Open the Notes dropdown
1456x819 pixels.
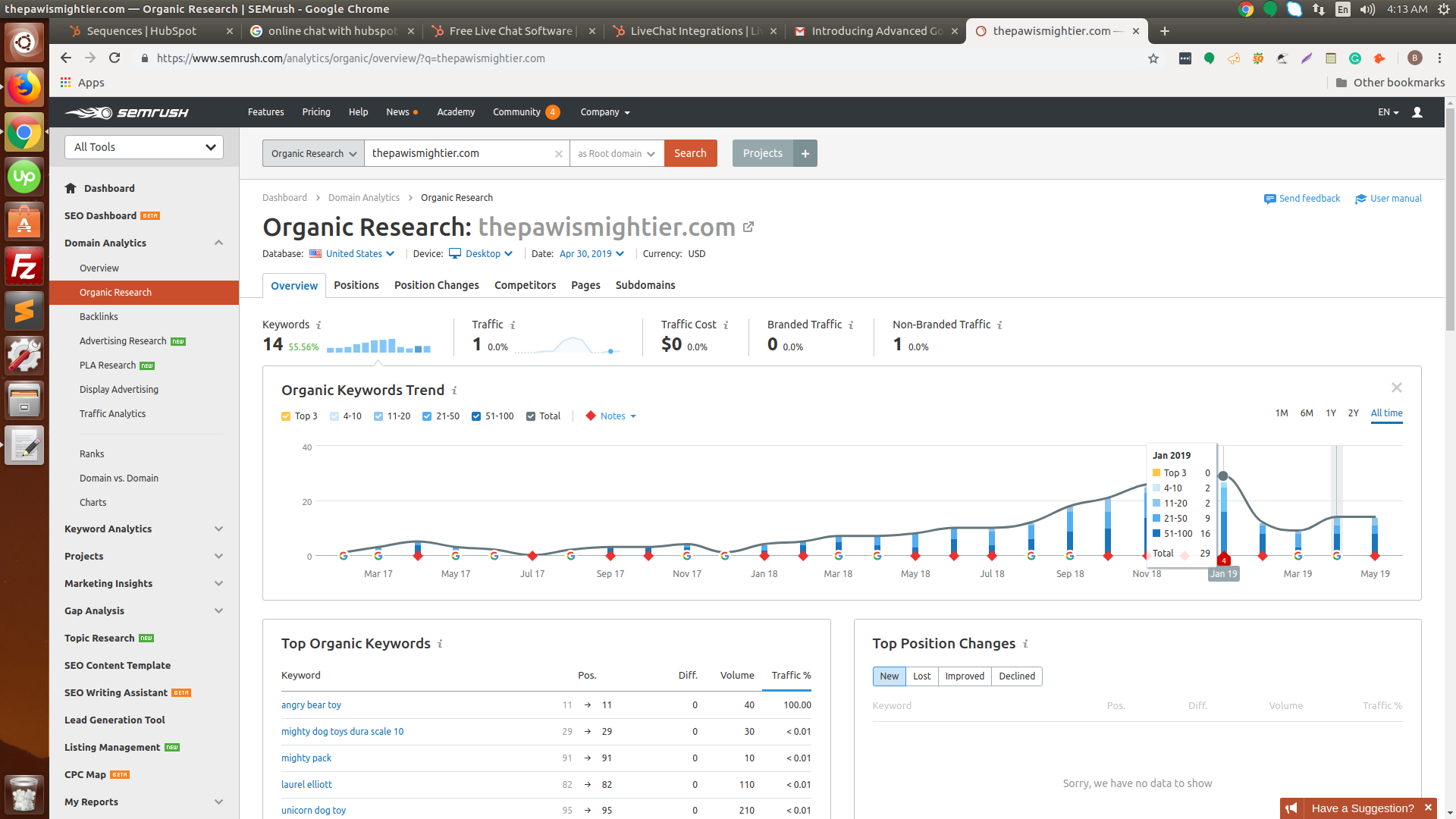(611, 416)
